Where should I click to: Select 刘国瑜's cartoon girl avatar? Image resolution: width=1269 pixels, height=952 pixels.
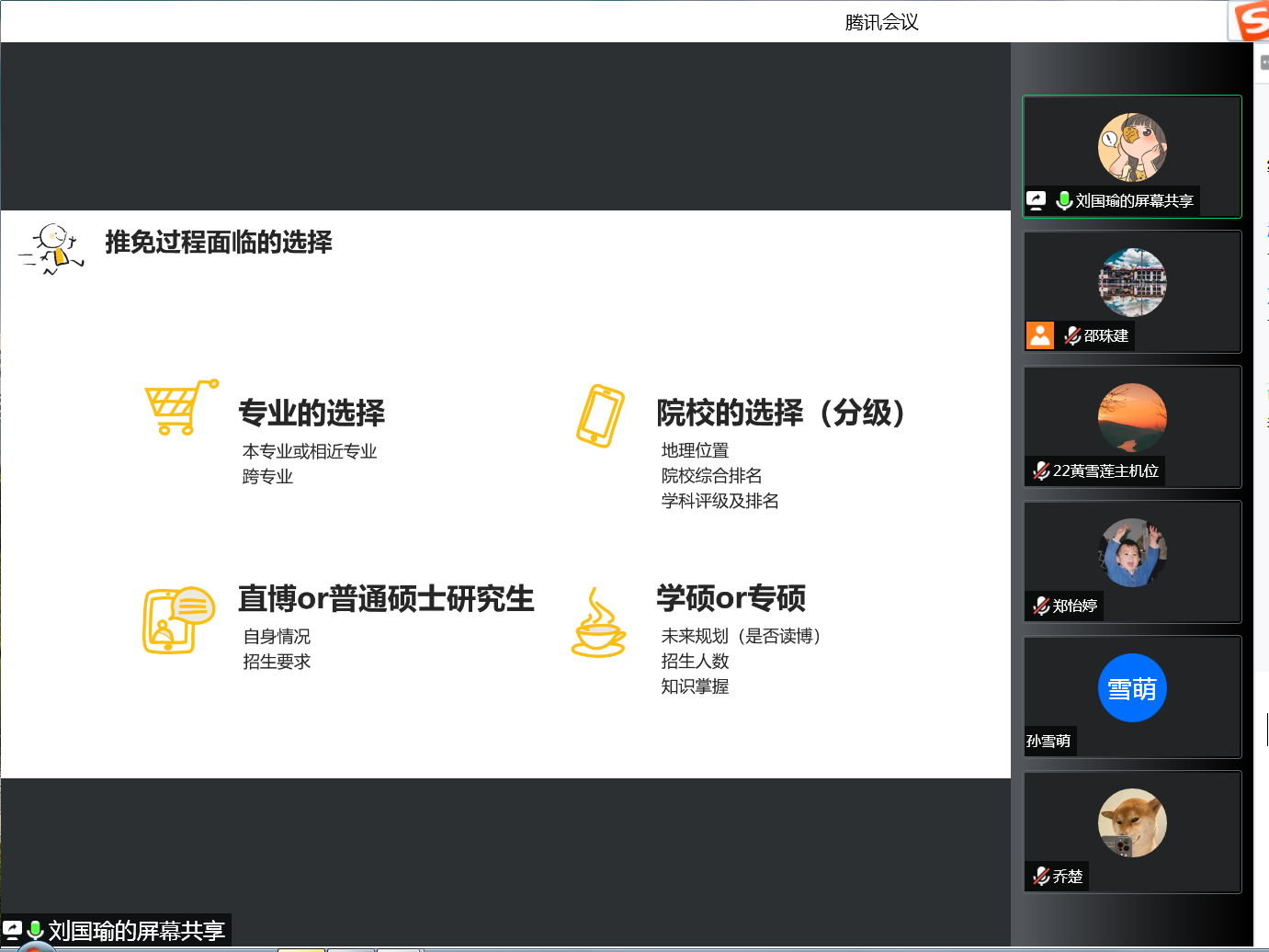pyautogui.click(x=1132, y=147)
